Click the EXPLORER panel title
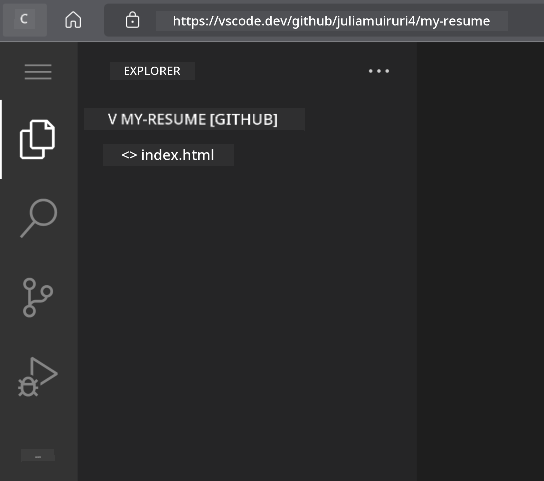Viewport: 544px width, 481px height. pos(152,71)
